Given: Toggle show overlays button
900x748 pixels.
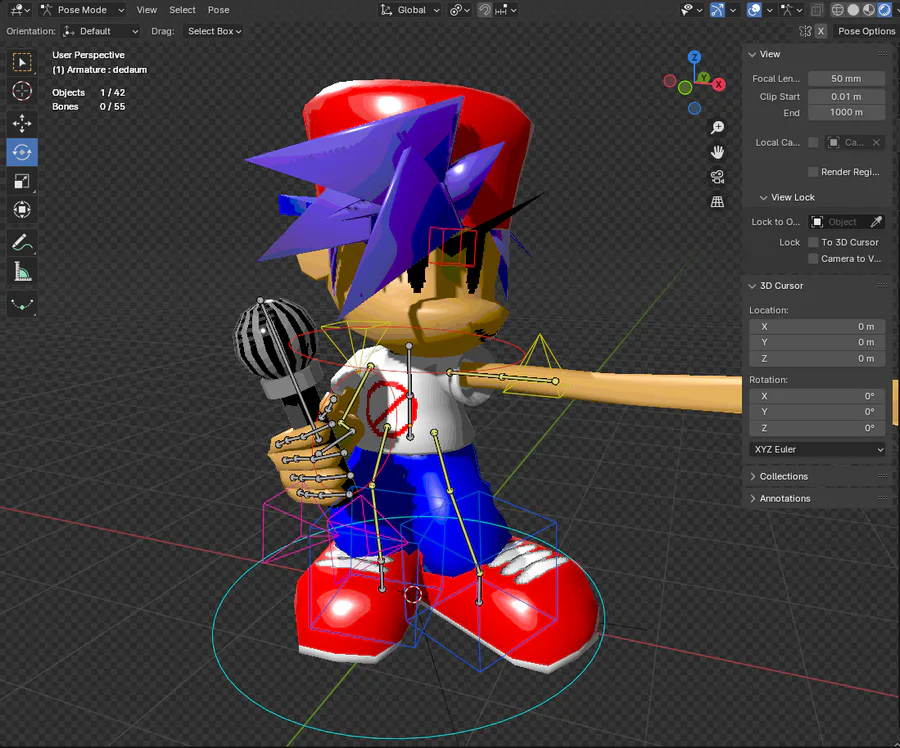Looking at the screenshot, I should pyautogui.click(x=754, y=10).
